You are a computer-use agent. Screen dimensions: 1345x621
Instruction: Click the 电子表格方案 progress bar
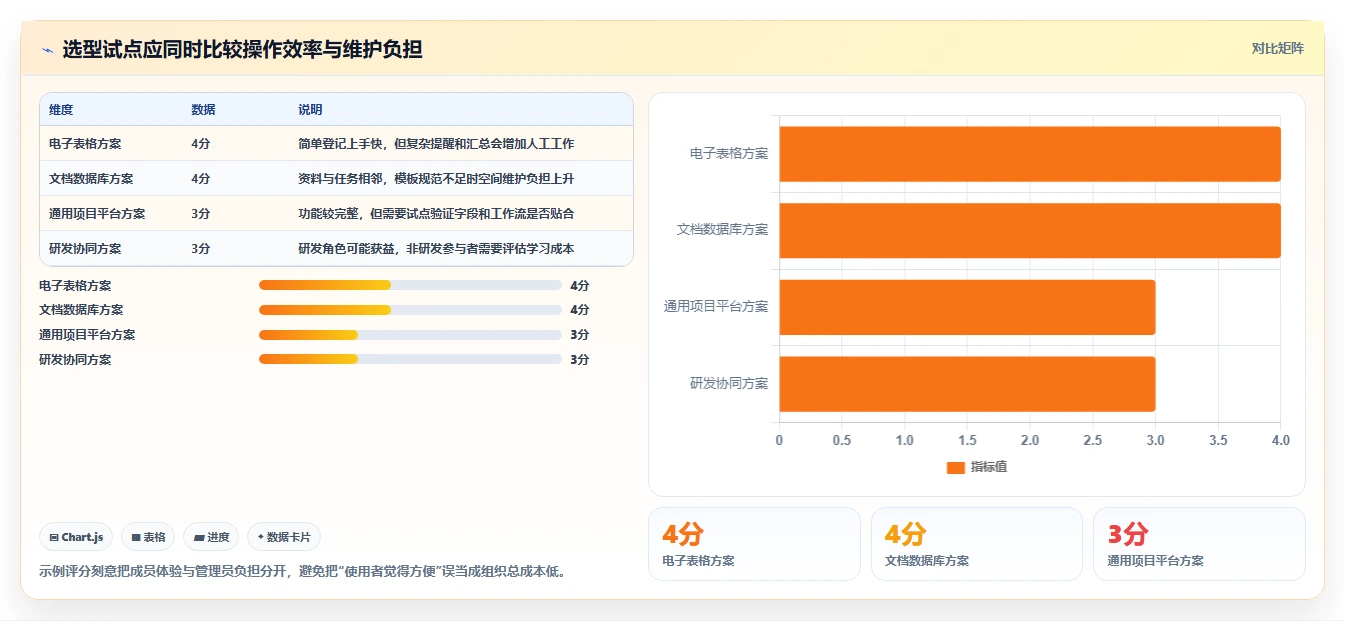tap(410, 285)
